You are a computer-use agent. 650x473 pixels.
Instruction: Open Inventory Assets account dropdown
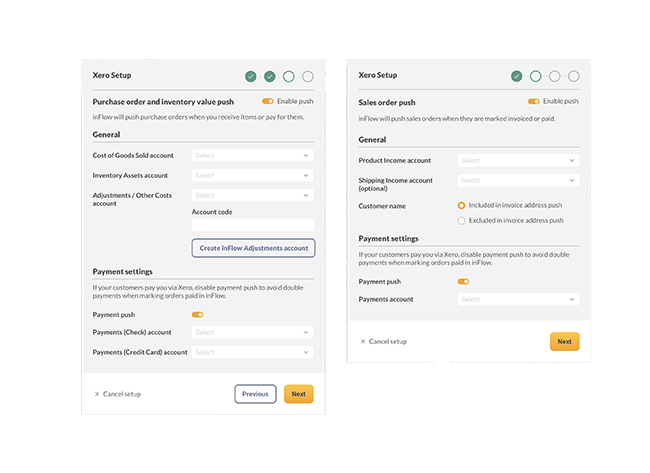click(x=252, y=175)
